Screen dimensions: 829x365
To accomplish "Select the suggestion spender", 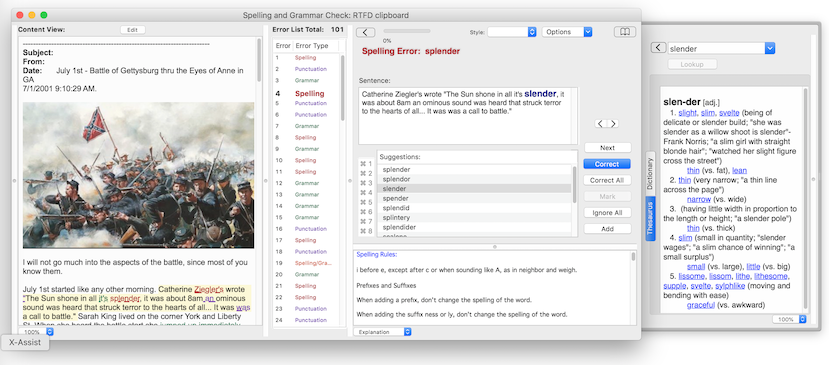I will click(474, 198).
